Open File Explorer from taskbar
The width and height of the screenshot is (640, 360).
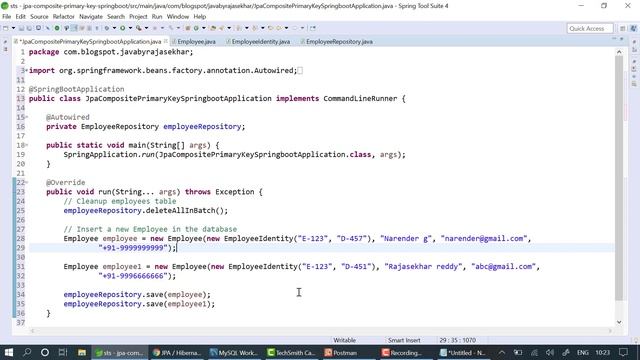(x=82, y=352)
